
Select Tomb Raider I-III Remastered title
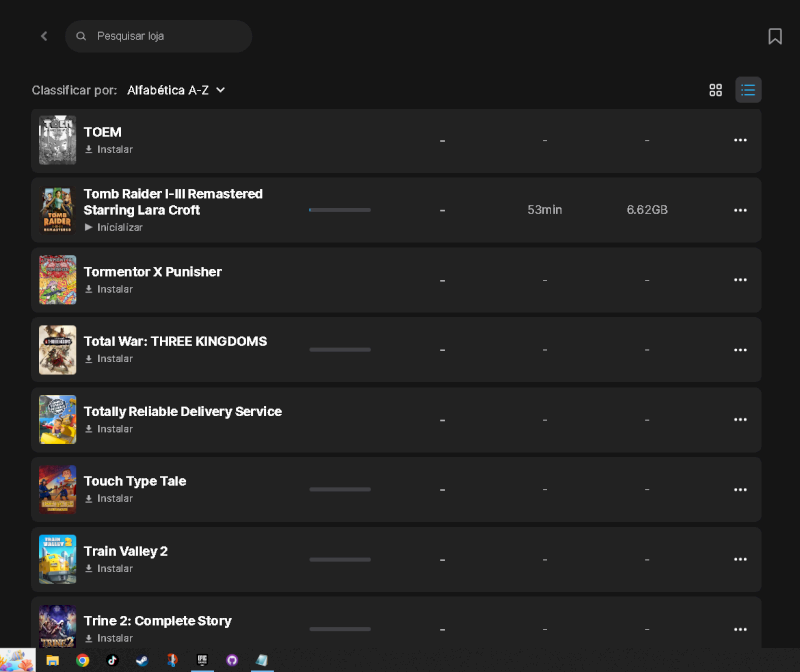pos(173,202)
